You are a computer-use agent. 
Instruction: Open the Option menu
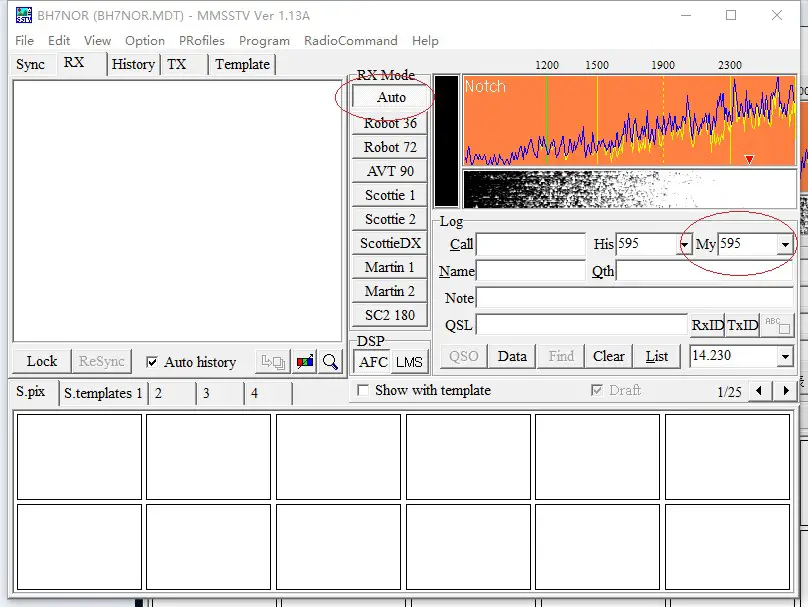point(144,41)
